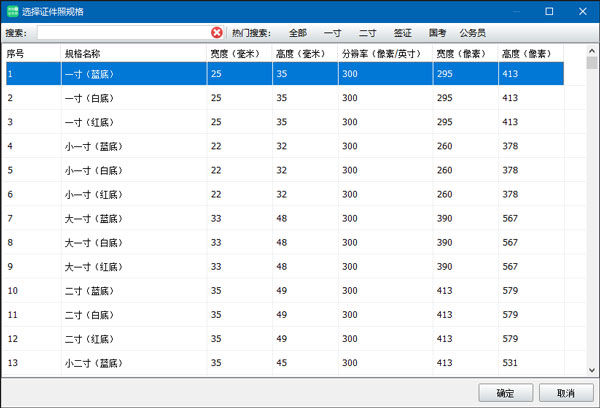Close the 选择证件照规格 dialog
Image resolution: width=600 pixels, height=408 pixels.
(582, 11)
